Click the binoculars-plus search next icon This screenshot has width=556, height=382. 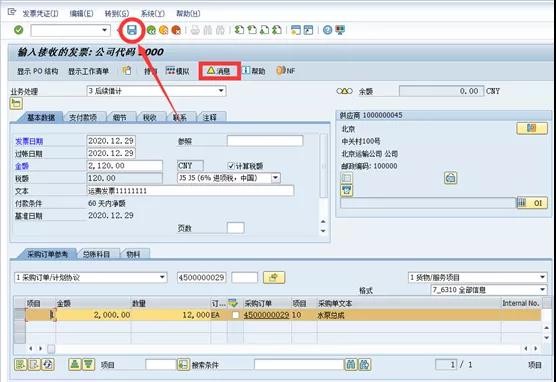[365, 364]
